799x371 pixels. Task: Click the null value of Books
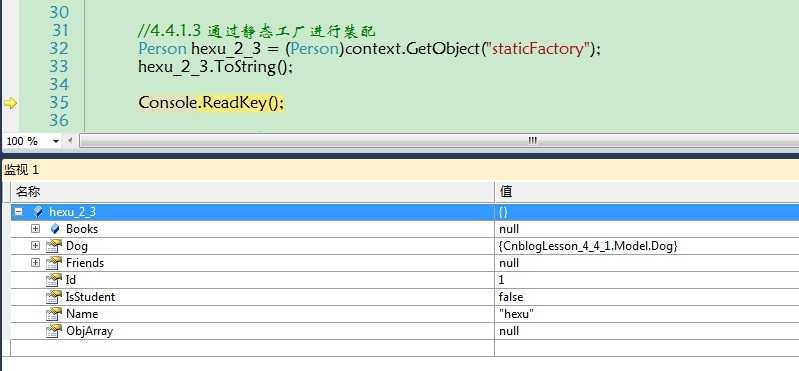pos(509,229)
